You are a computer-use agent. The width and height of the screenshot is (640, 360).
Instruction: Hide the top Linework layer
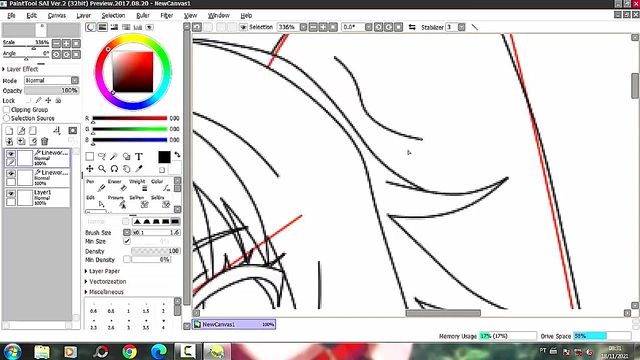coord(11,153)
